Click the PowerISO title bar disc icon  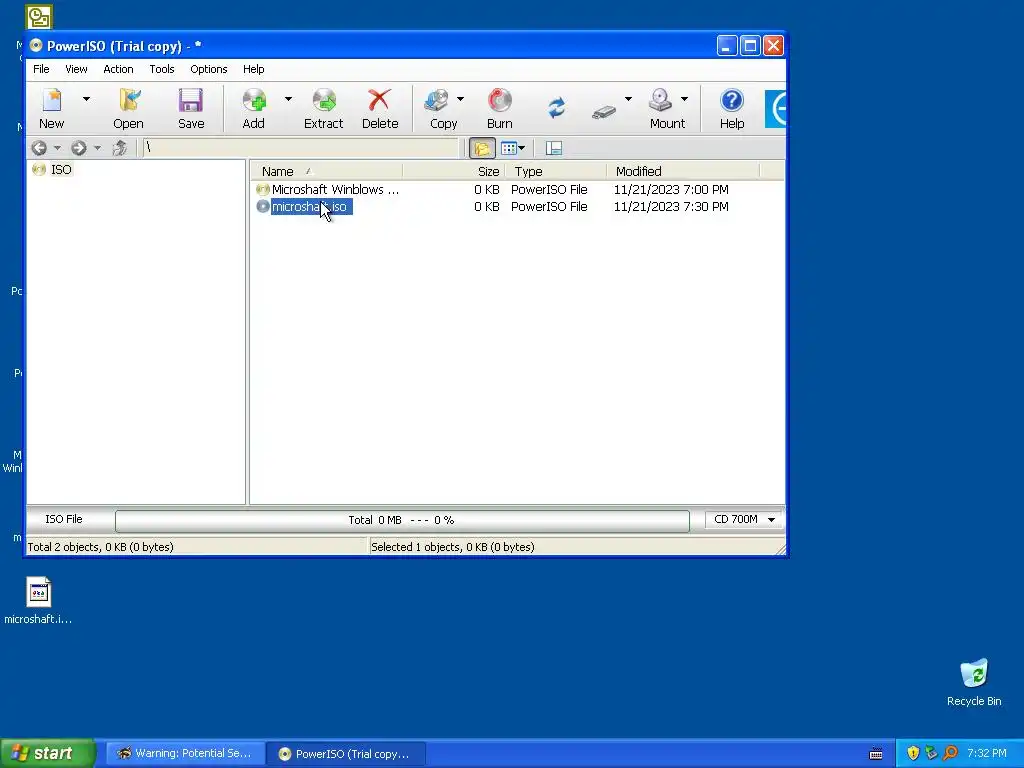pos(36,45)
